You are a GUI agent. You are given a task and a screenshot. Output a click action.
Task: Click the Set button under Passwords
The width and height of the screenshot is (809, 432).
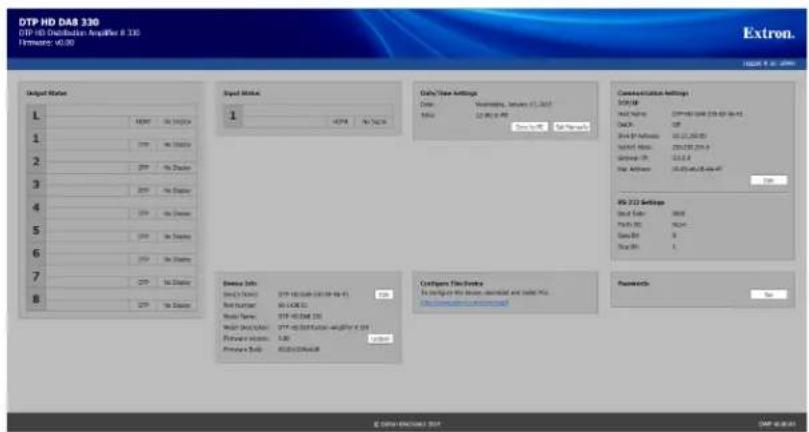pos(769,294)
